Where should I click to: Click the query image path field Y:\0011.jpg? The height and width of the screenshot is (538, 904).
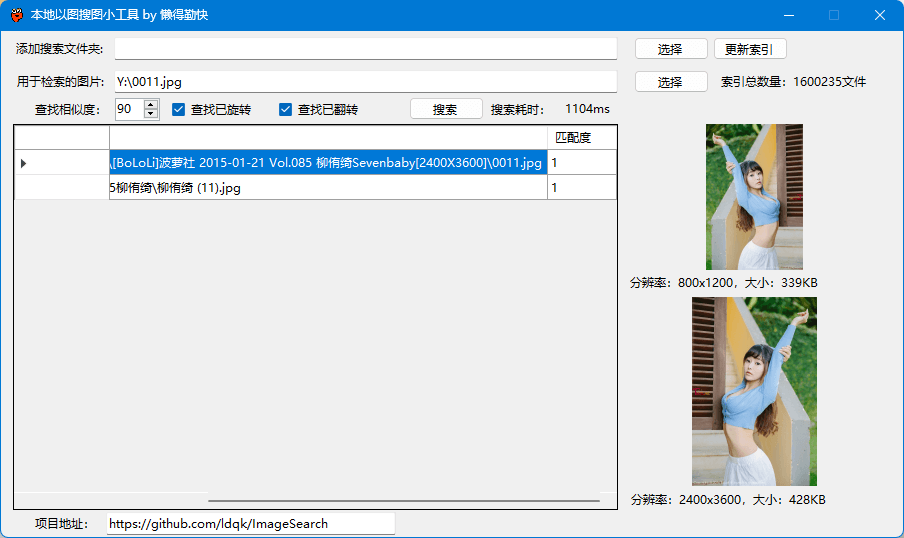pos(365,82)
